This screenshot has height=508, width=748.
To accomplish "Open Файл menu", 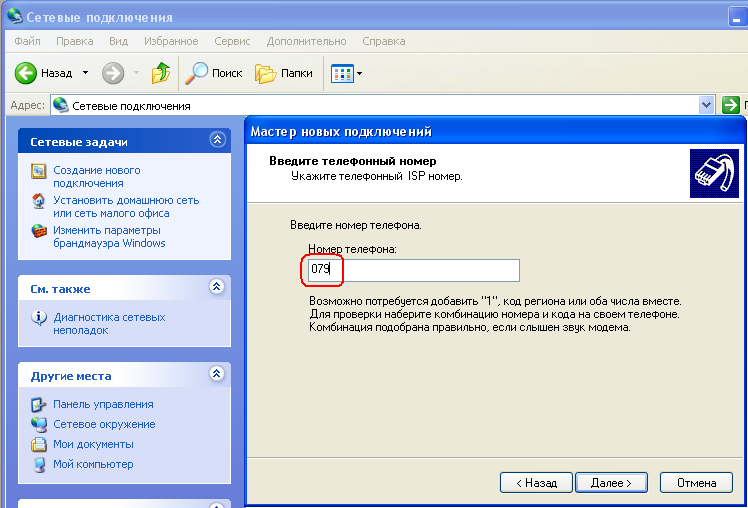I will click(27, 41).
